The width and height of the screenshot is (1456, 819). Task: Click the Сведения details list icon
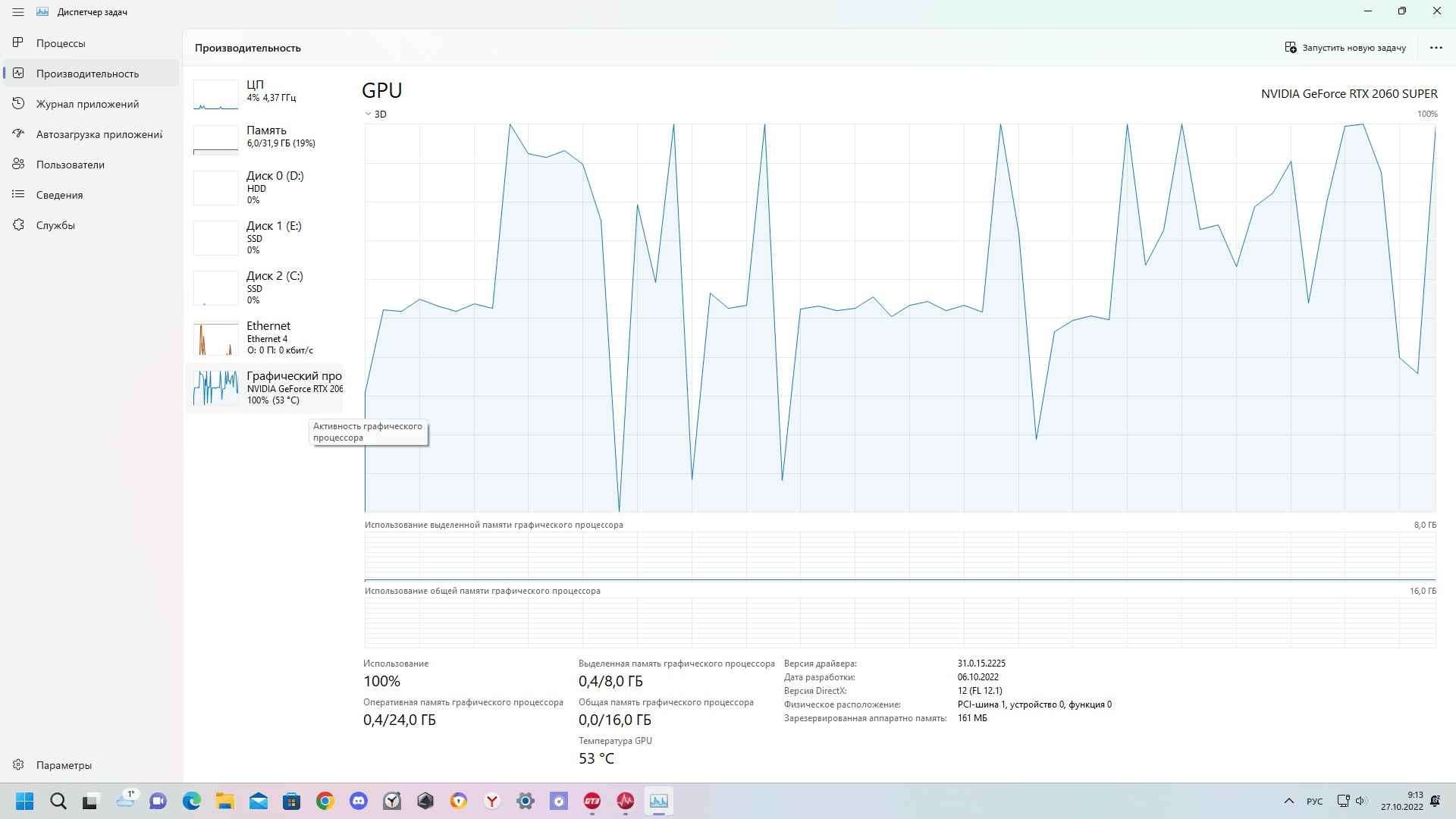coord(18,194)
